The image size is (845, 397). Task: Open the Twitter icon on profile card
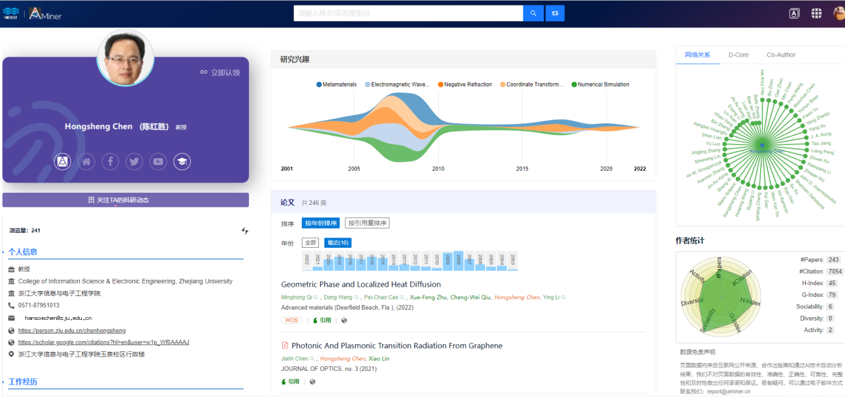tap(134, 161)
